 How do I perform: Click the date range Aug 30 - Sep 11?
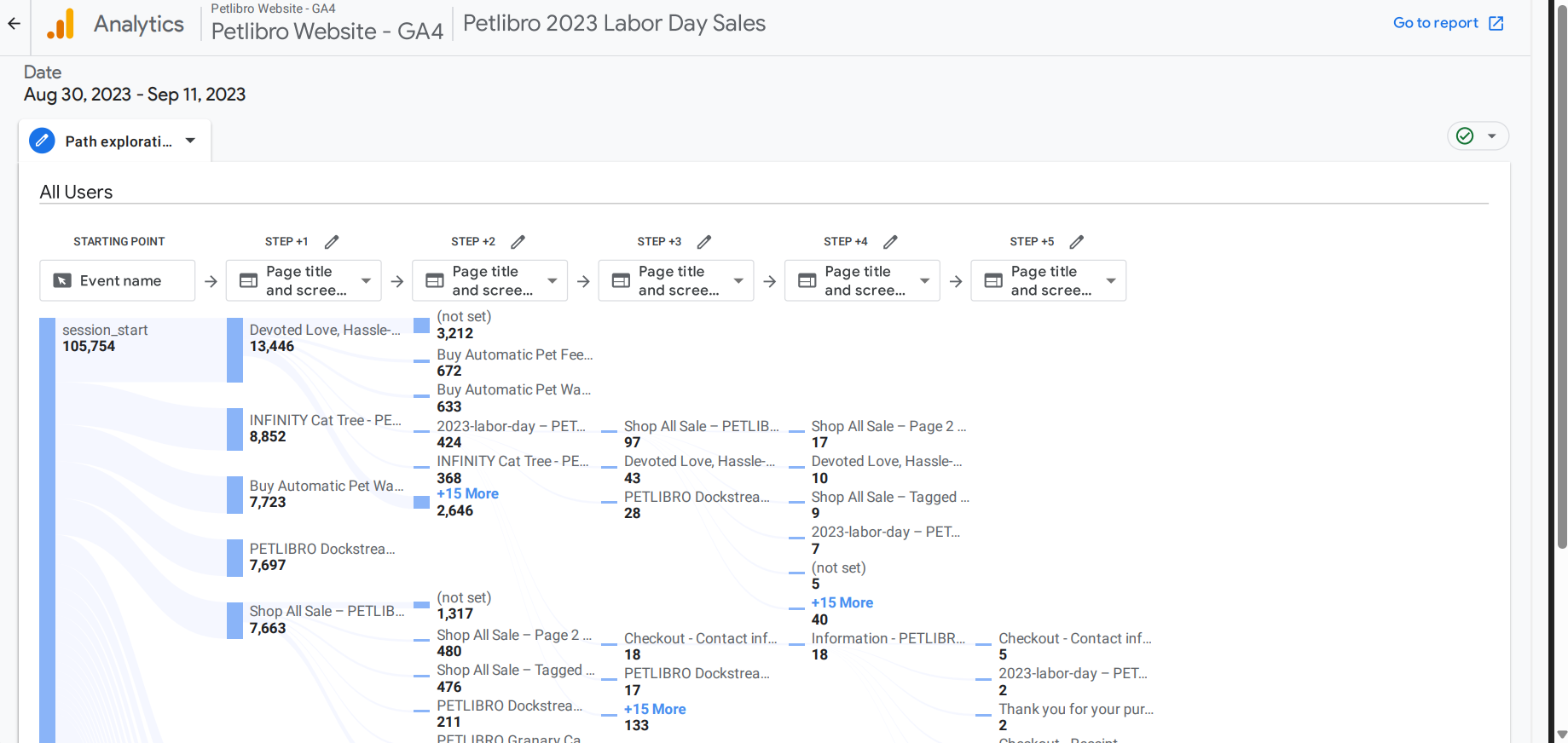pyautogui.click(x=135, y=95)
